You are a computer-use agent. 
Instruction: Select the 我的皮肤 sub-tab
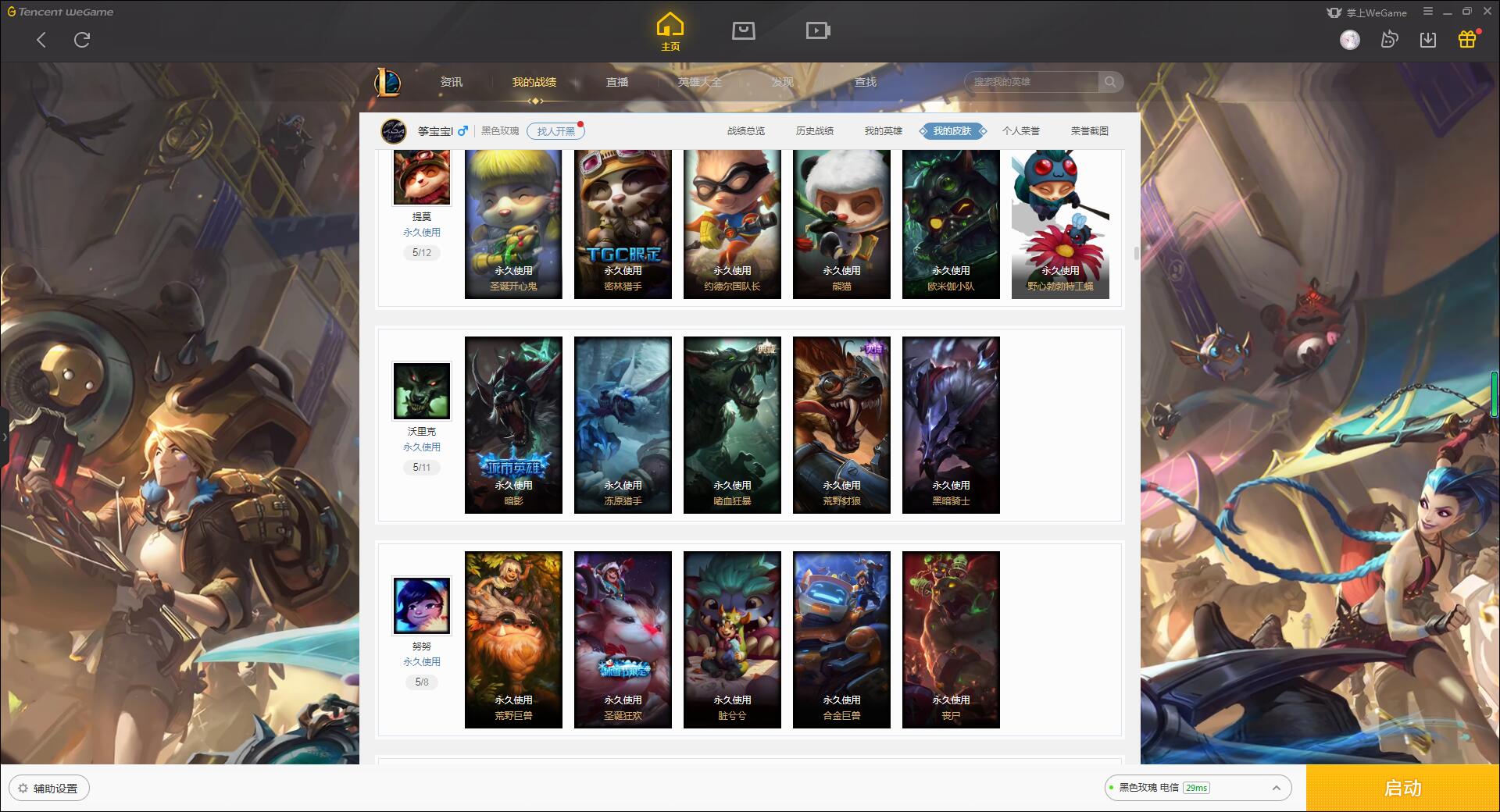952,131
